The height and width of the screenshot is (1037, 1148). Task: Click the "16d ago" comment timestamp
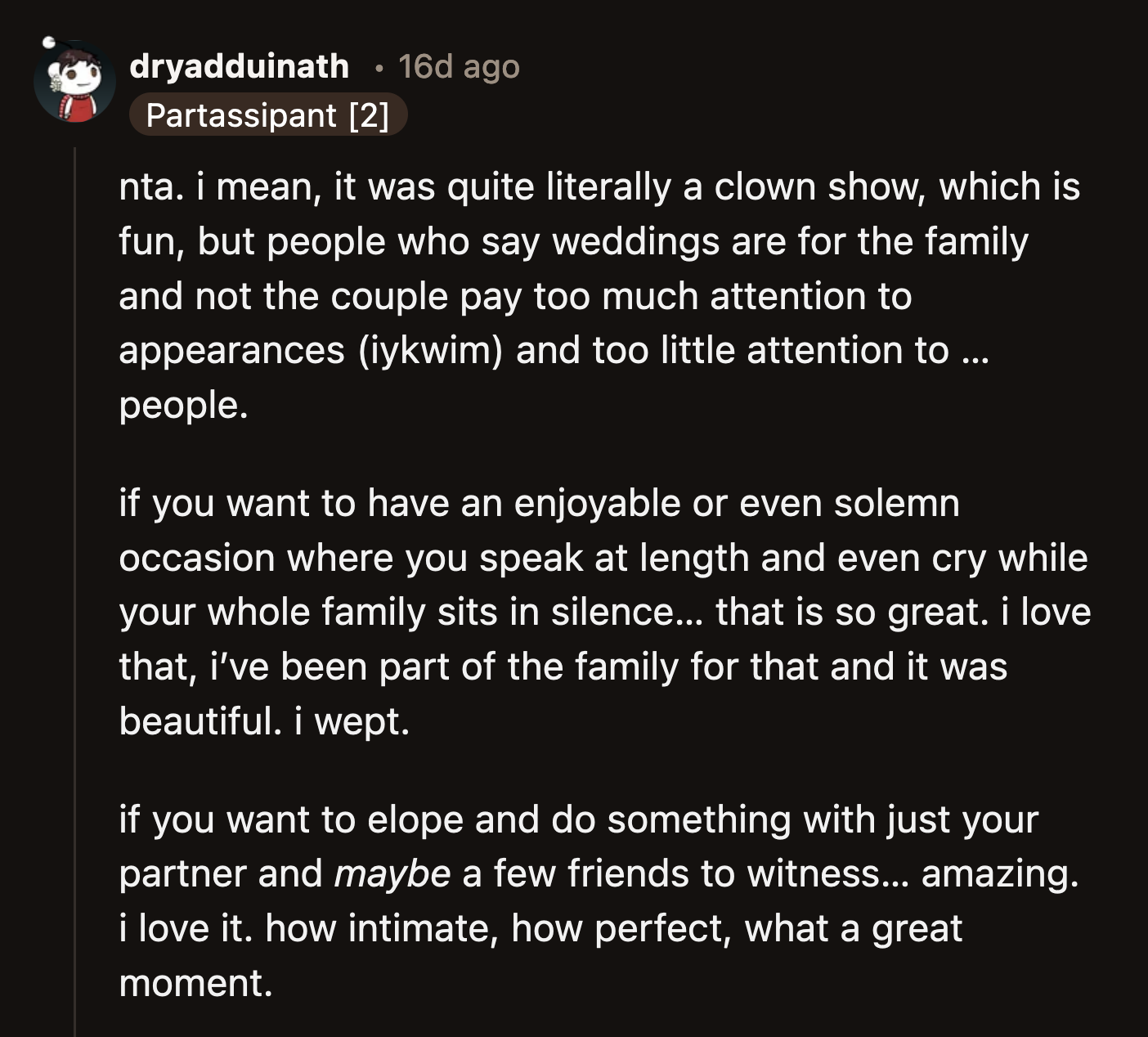coord(459,66)
